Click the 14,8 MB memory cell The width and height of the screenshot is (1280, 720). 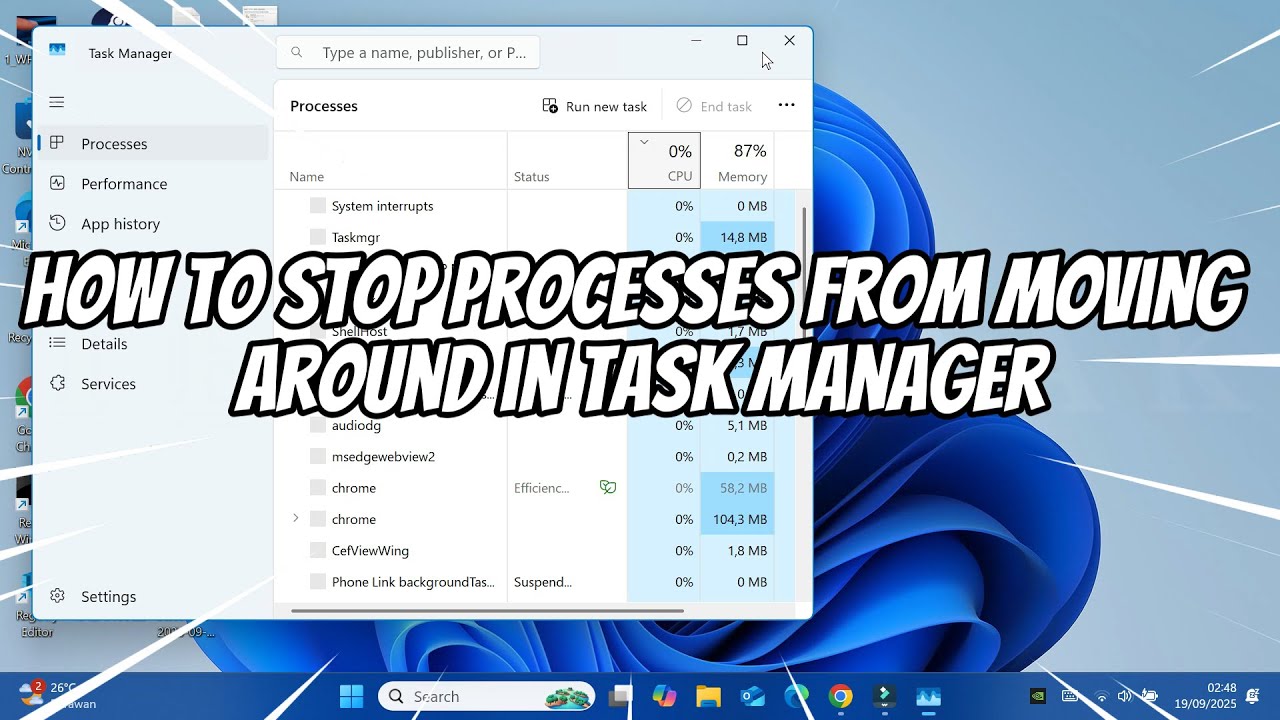[738, 237]
